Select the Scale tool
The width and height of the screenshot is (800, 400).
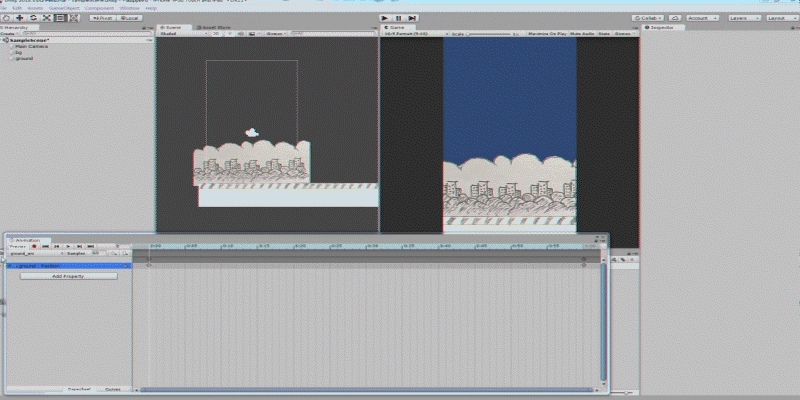coord(46,18)
